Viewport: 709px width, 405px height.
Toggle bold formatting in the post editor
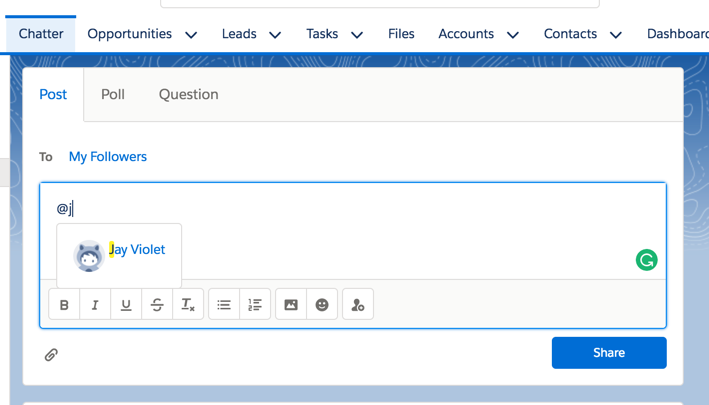click(x=64, y=305)
